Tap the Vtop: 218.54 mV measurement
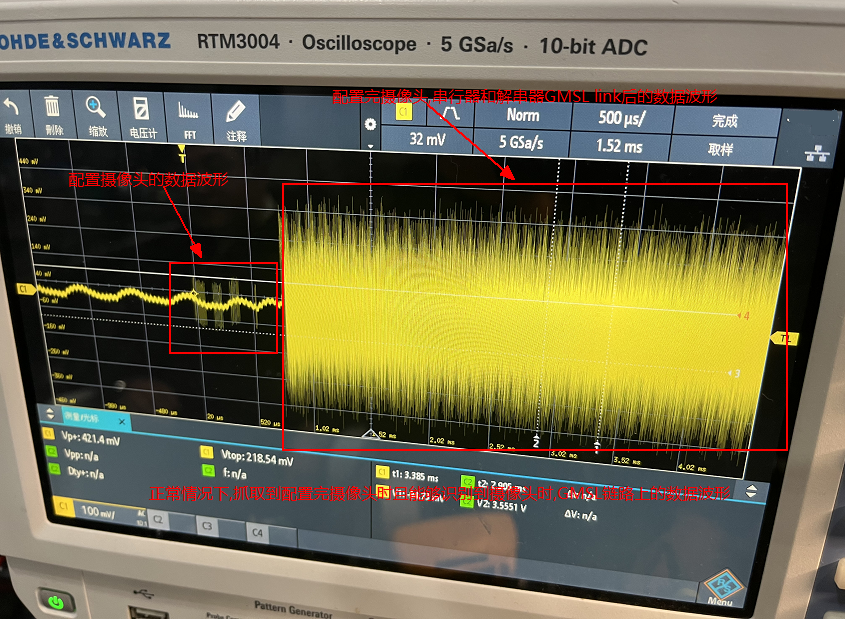The image size is (845, 627). pos(257,457)
